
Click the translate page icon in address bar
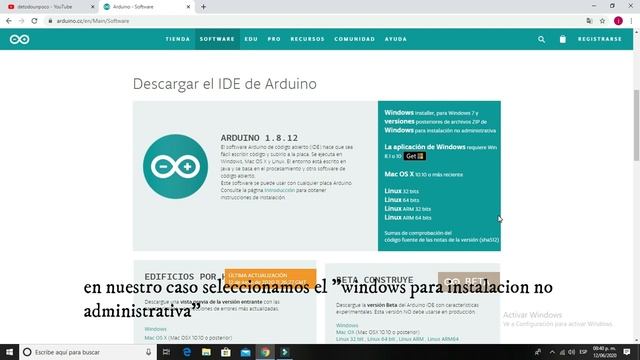tap(589, 21)
